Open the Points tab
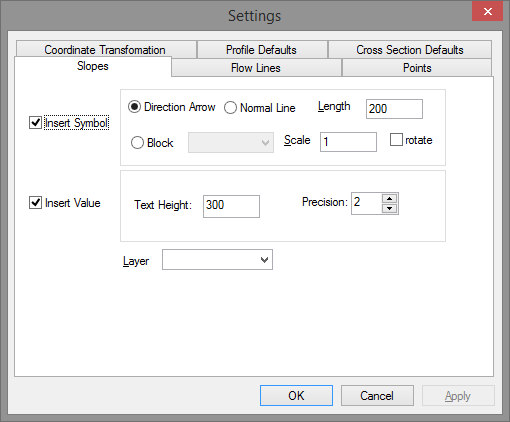510x422 pixels. click(417, 68)
